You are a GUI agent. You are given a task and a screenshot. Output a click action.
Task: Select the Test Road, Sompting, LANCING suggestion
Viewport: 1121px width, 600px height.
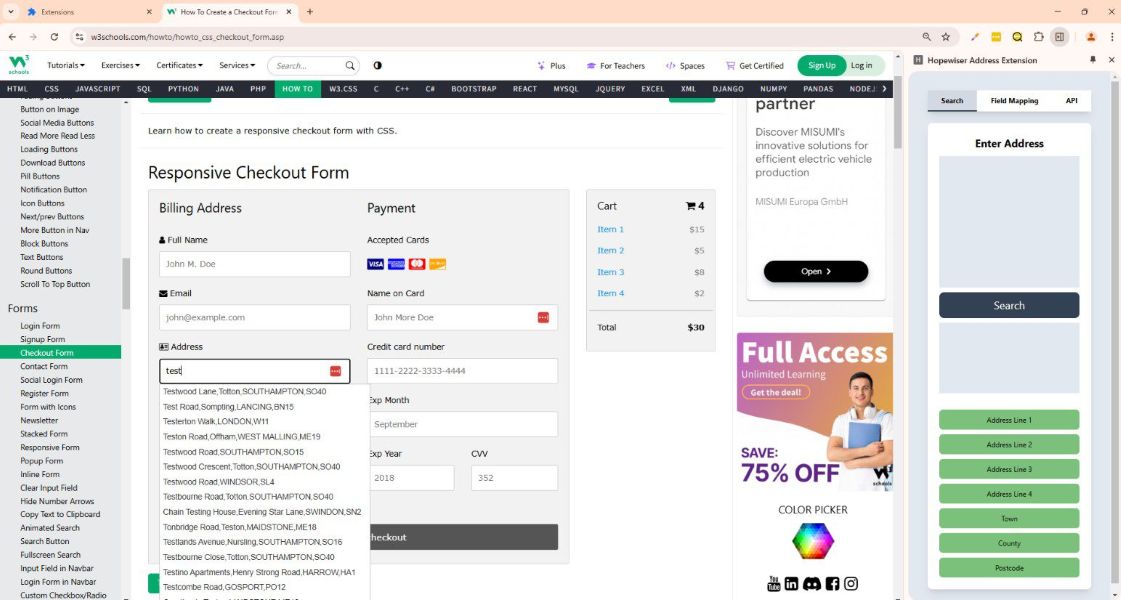(x=228, y=407)
